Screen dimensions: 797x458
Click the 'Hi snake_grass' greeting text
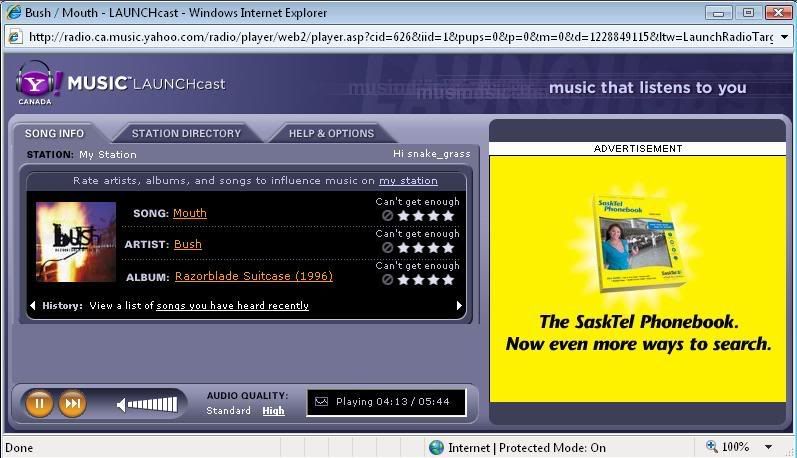(432, 154)
